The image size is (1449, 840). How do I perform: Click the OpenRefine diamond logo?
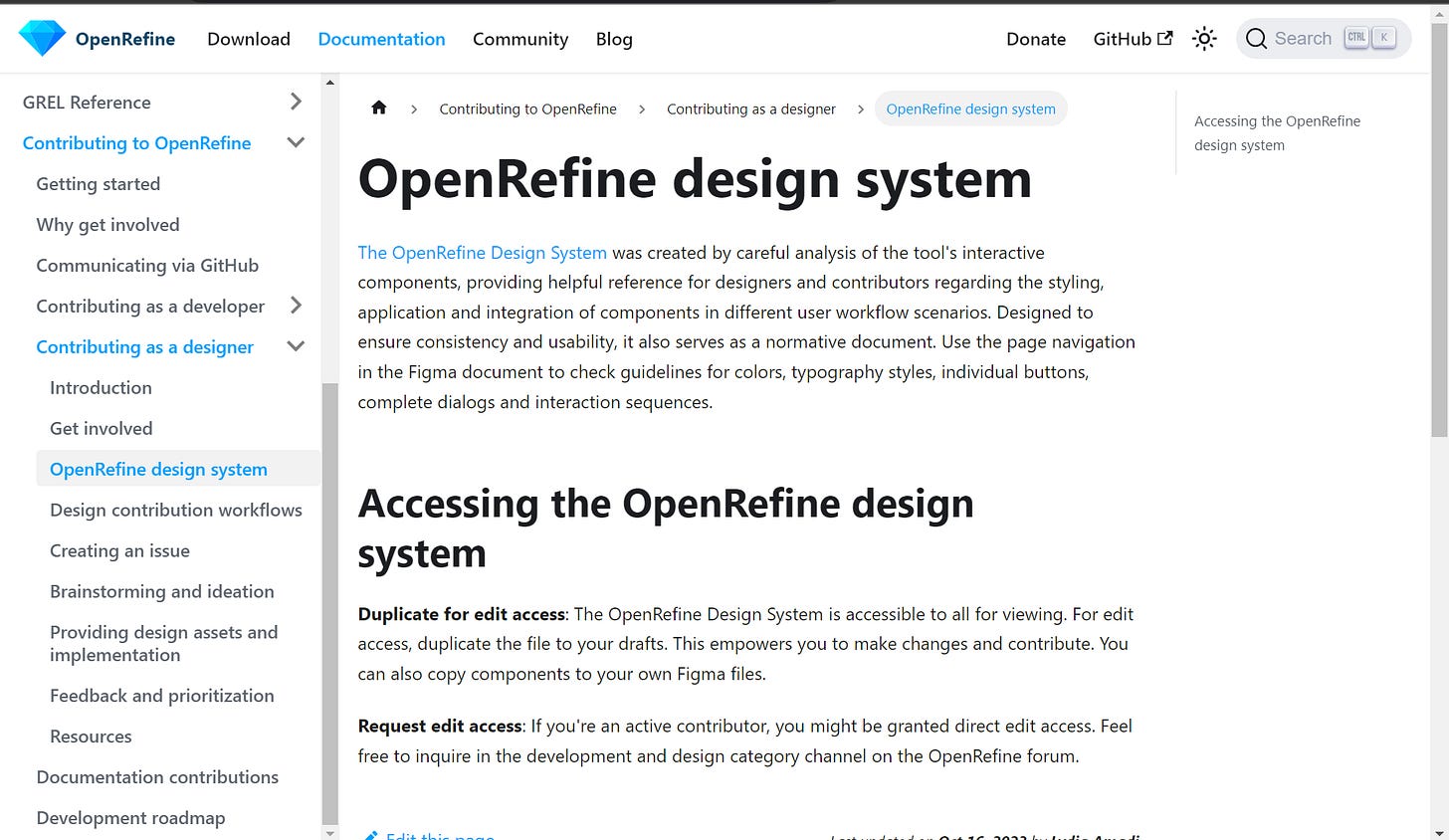pos(42,39)
